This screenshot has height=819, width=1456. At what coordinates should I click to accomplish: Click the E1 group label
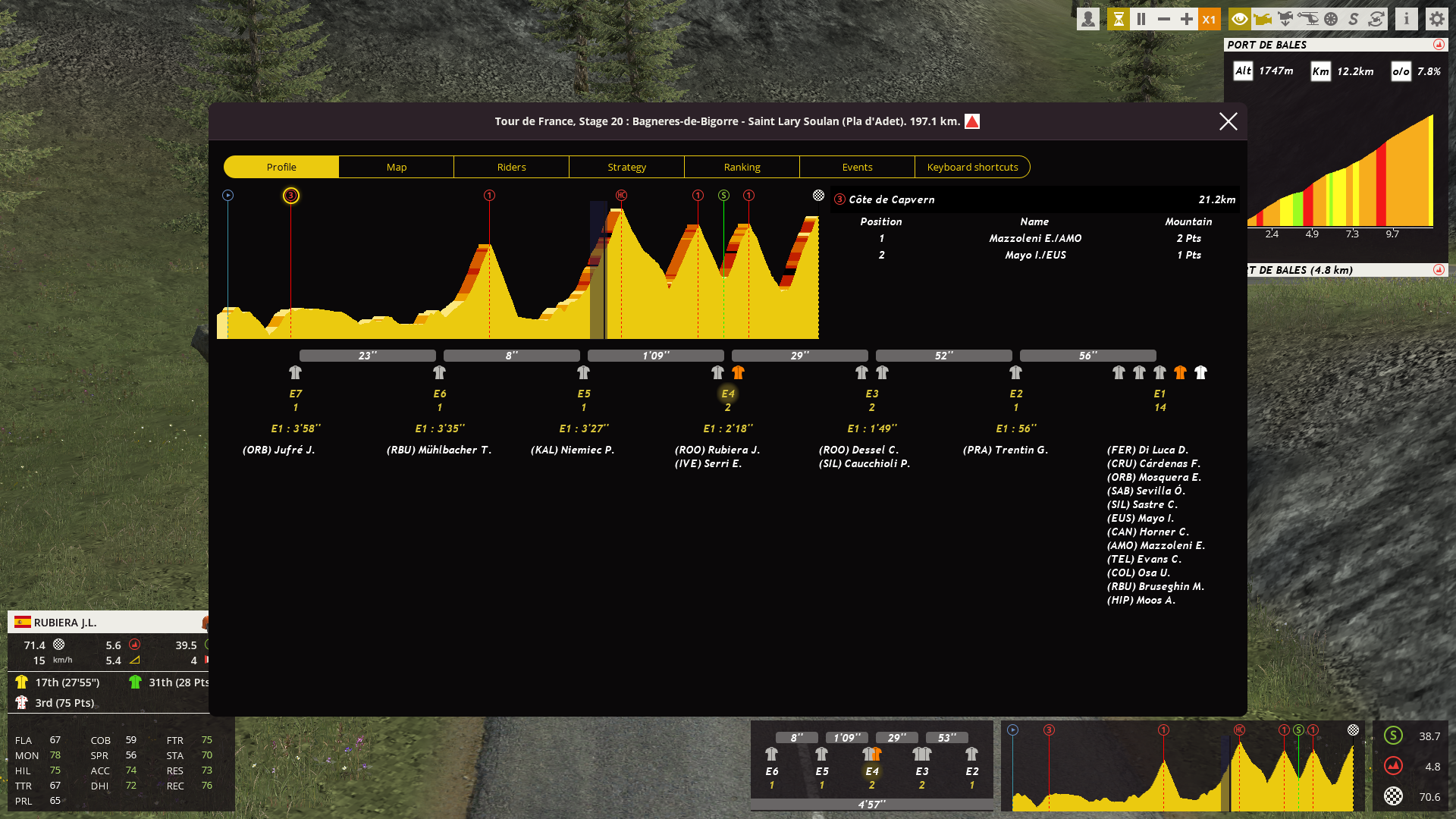tap(1159, 394)
